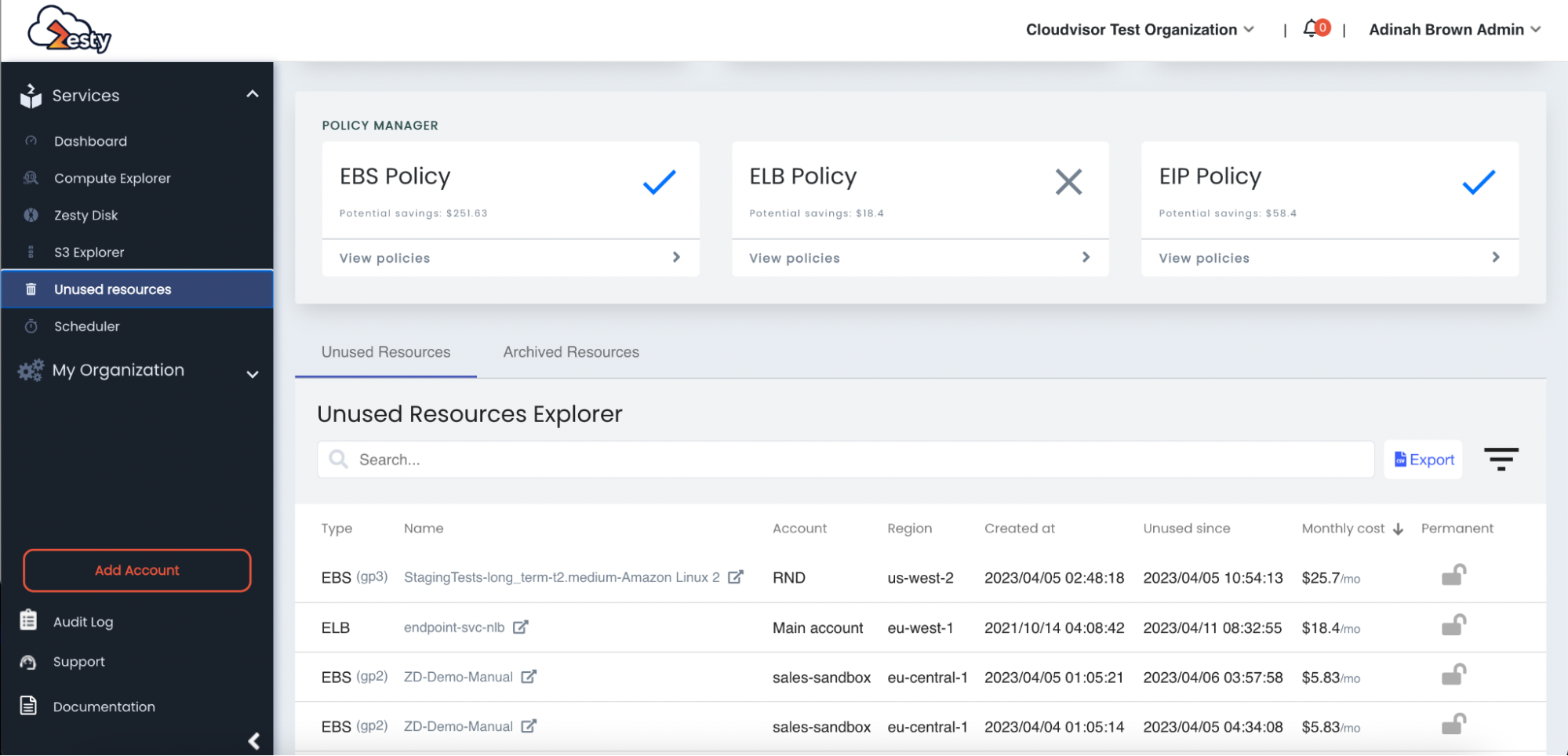Select Scheduler in the sidebar
1568x756 pixels.
click(x=86, y=326)
